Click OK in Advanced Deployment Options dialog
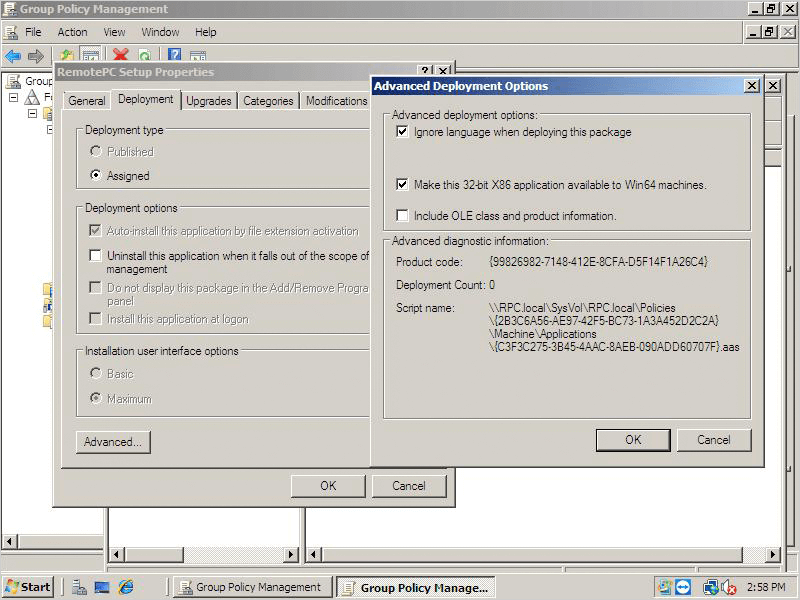 pos(632,440)
